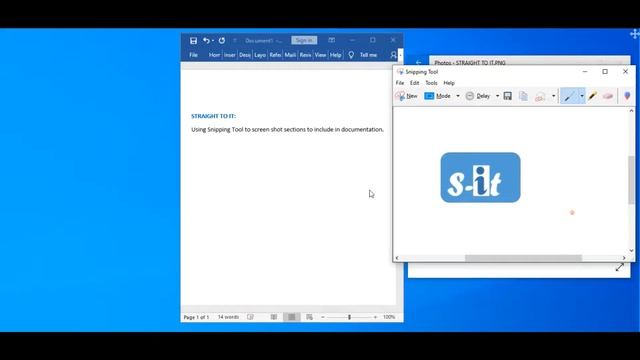
Task: Click the scroll left arrow in Snipping Tool
Action: 397,258
